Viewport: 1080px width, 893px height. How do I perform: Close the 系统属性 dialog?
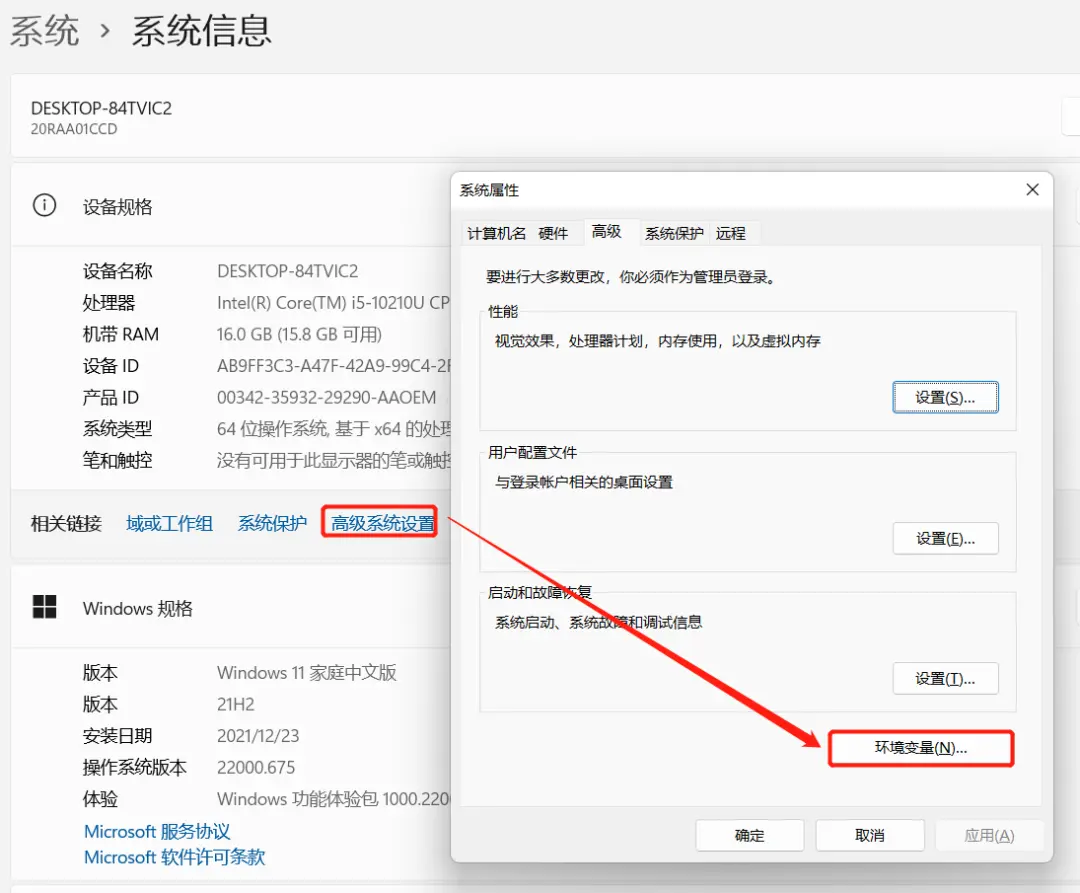1032,189
